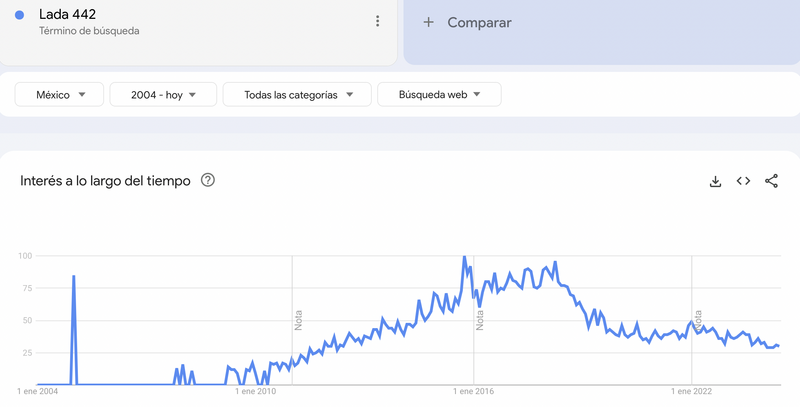800x407 pixels.
Task: Open the help icon next to chart title
Action: click(208, 180)
